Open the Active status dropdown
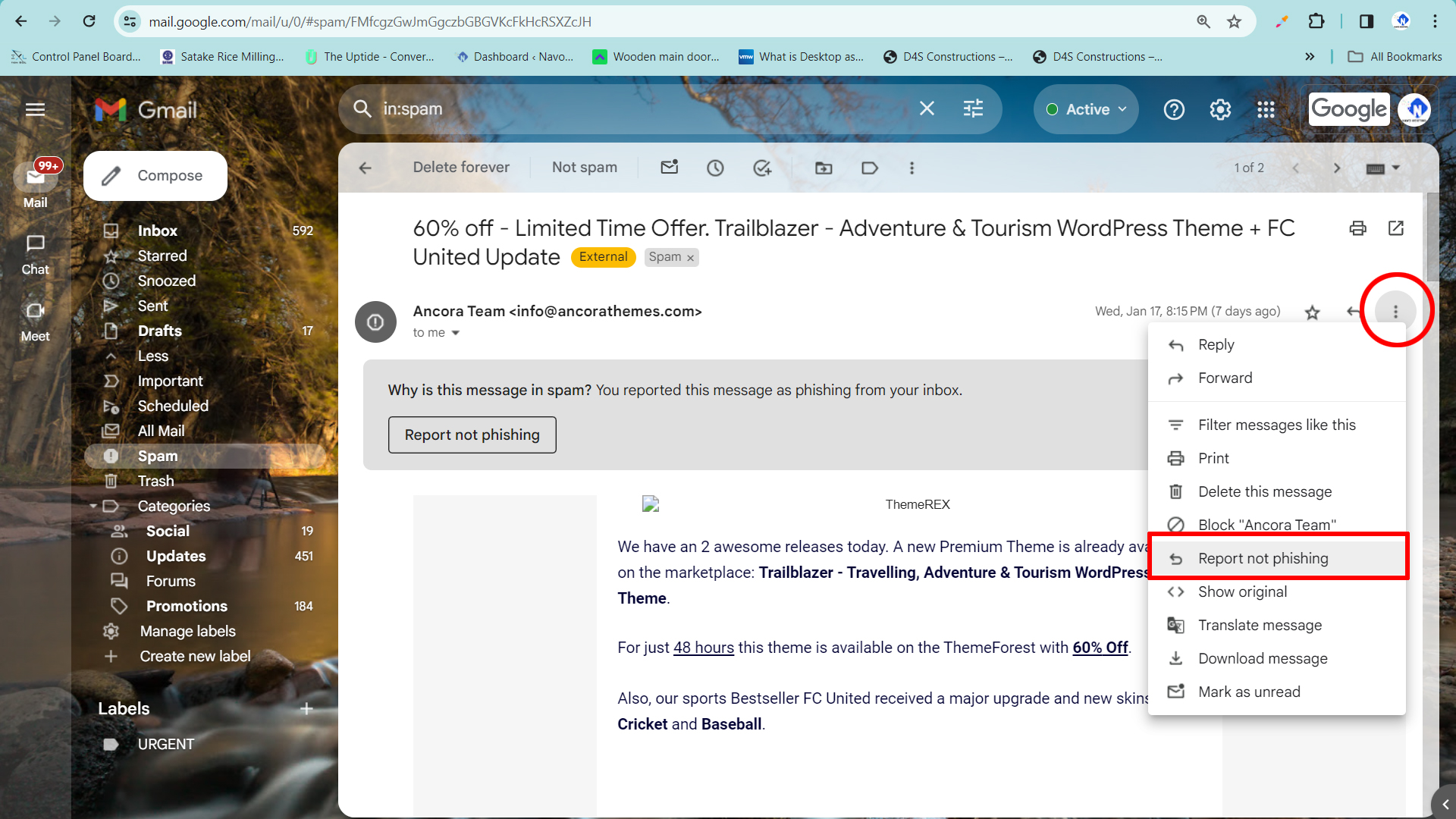Viewport: 1456px width, 819px height. (1086, 110)
